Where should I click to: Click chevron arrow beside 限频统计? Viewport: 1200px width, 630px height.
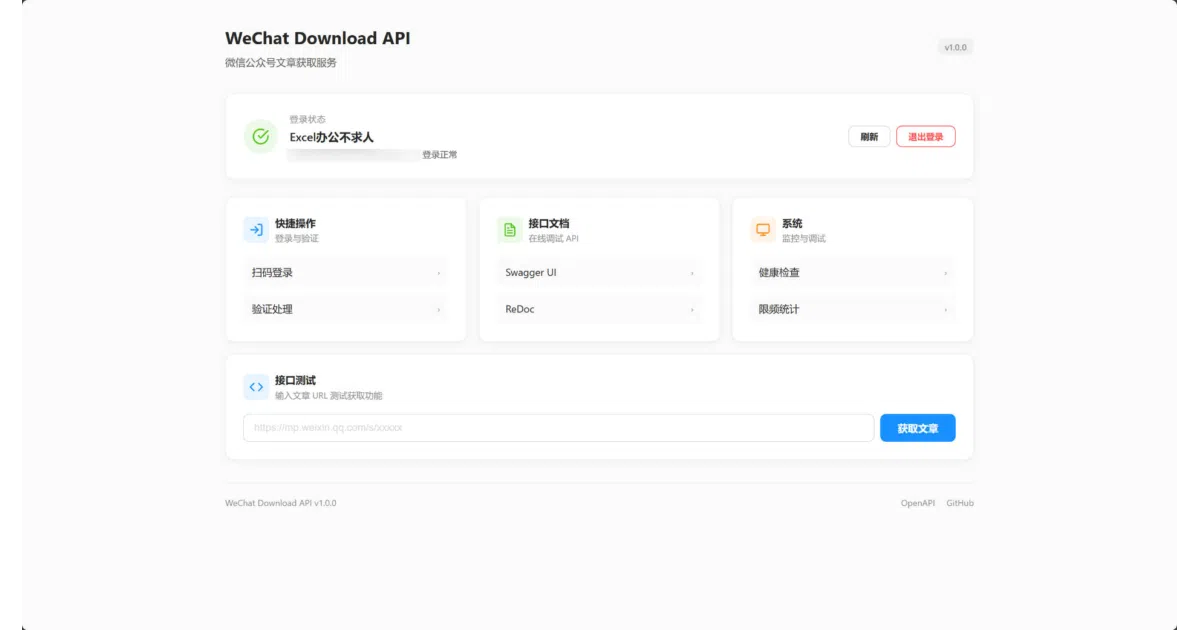945,310
